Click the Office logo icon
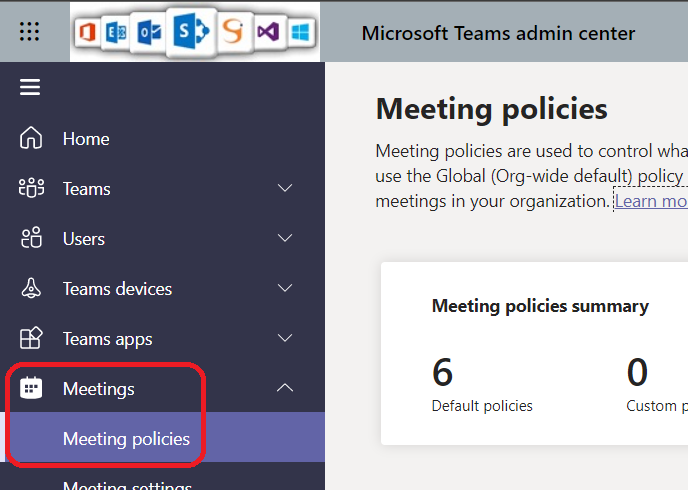688x490 pixels. [92, 32]
